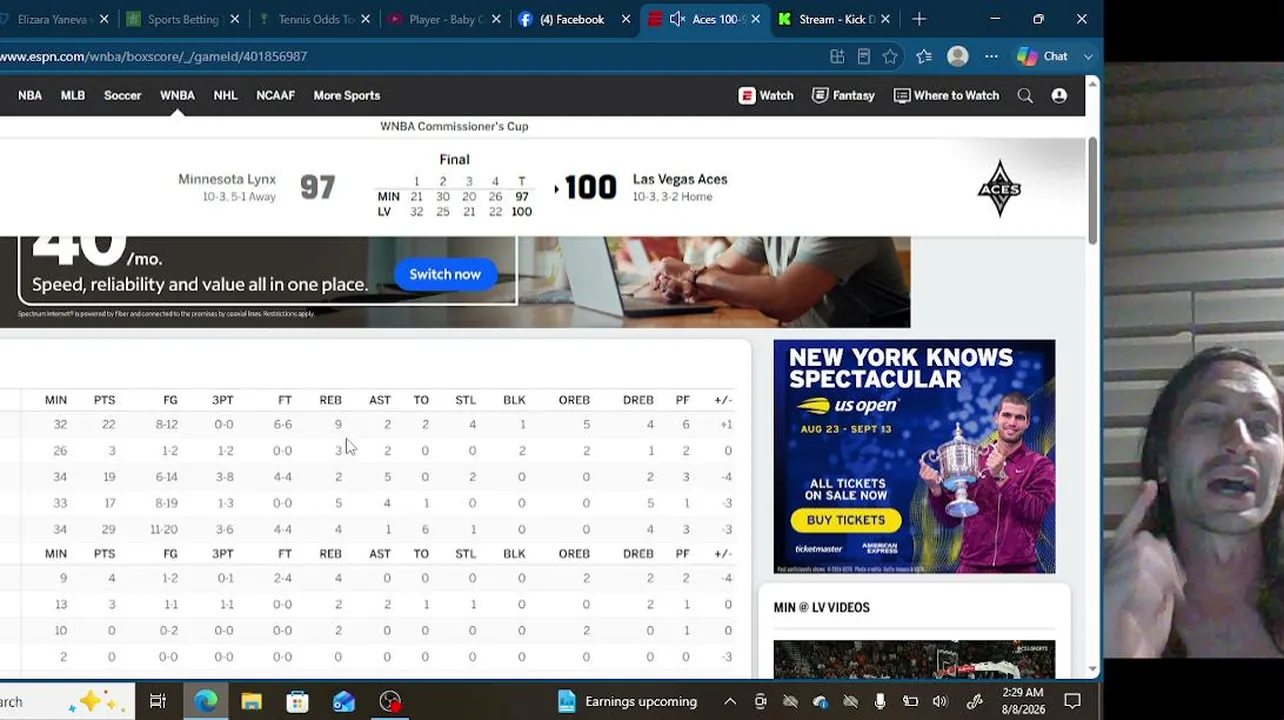Click the taskbar search box
This screenshot has width=1284, height=720.
[65, 701]
